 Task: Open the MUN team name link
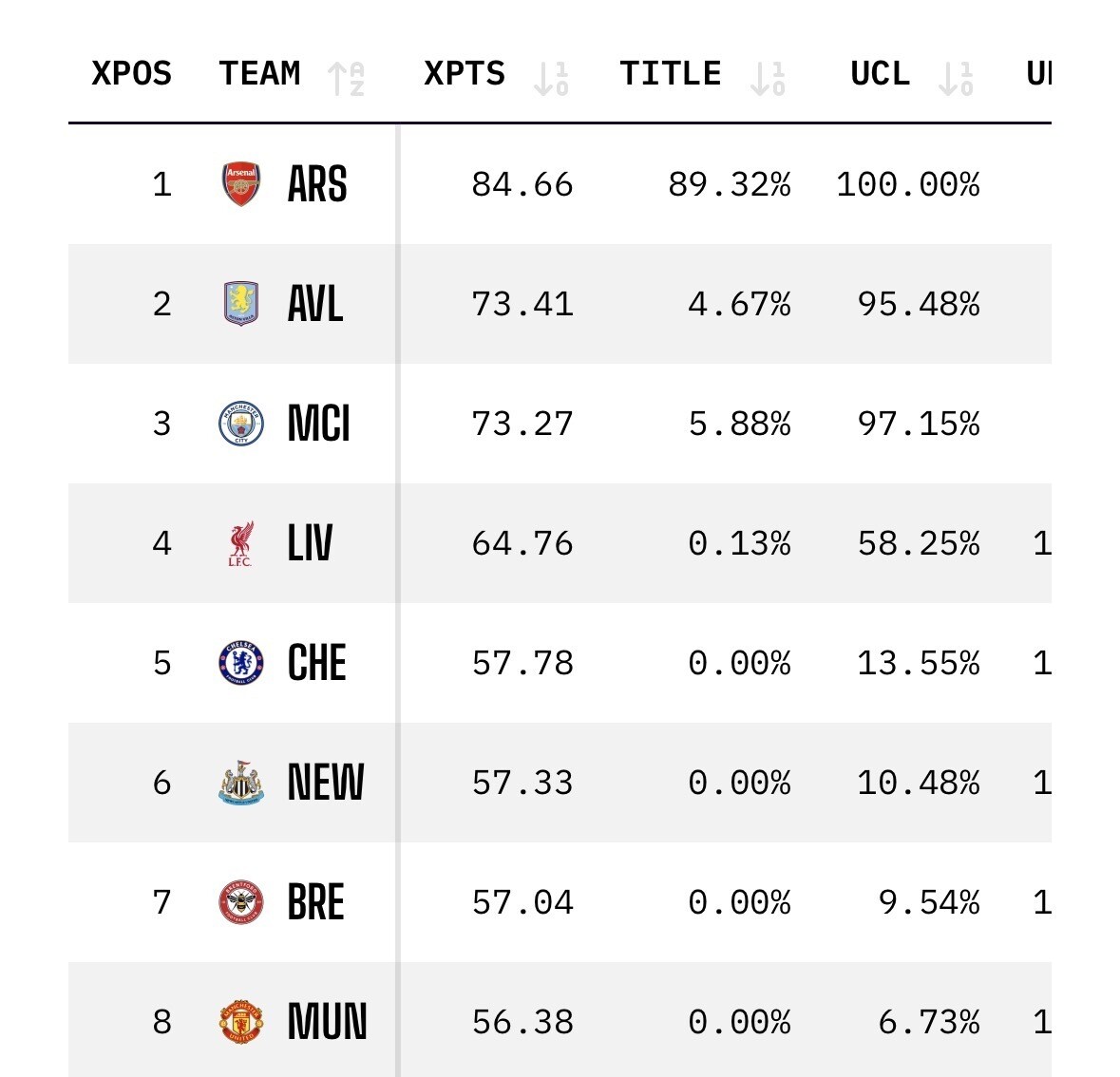pos(327,1022)
